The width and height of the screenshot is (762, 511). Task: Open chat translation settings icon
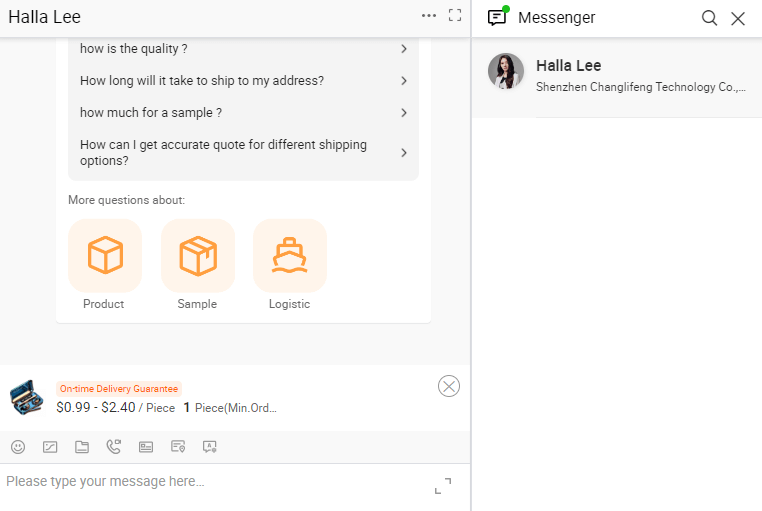click(209, 447)
